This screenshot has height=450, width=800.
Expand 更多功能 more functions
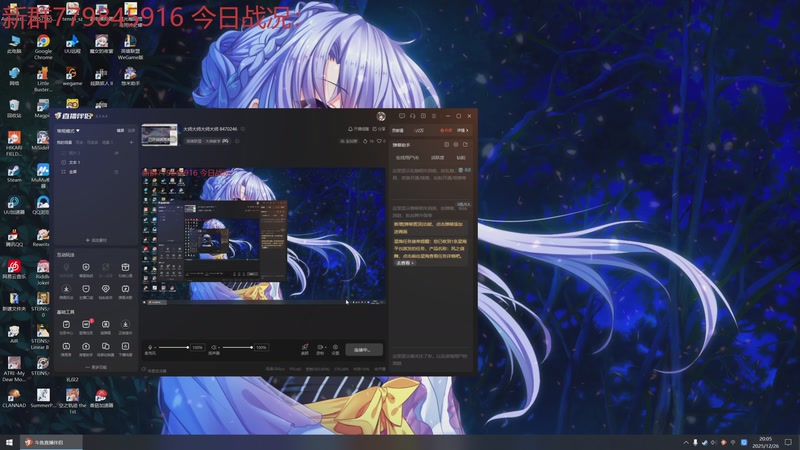click(x=96, y=367)
